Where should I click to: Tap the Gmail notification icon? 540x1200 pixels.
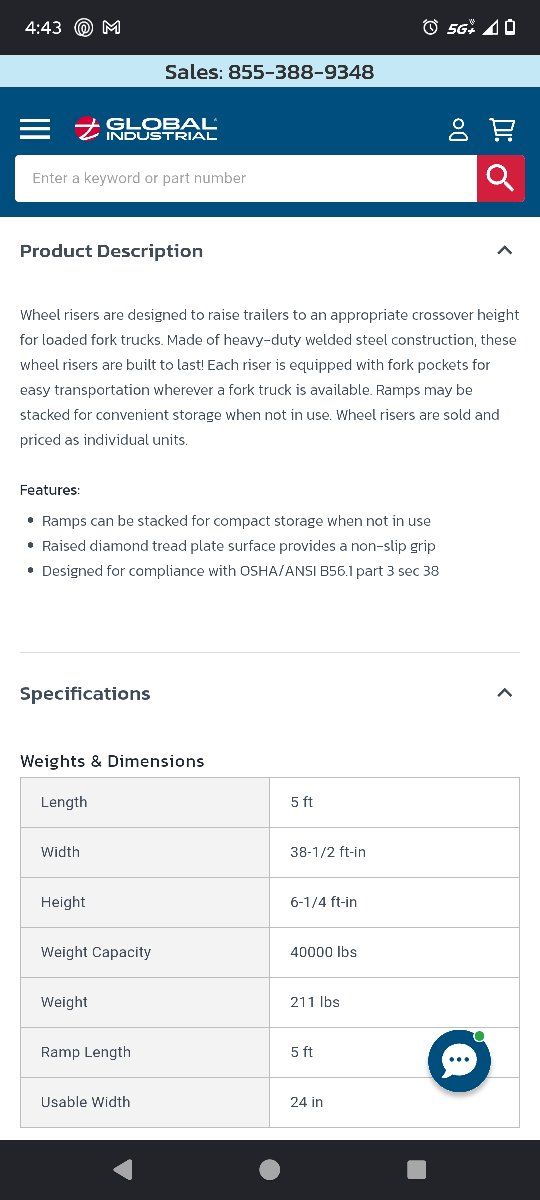(x=111, y=27)
